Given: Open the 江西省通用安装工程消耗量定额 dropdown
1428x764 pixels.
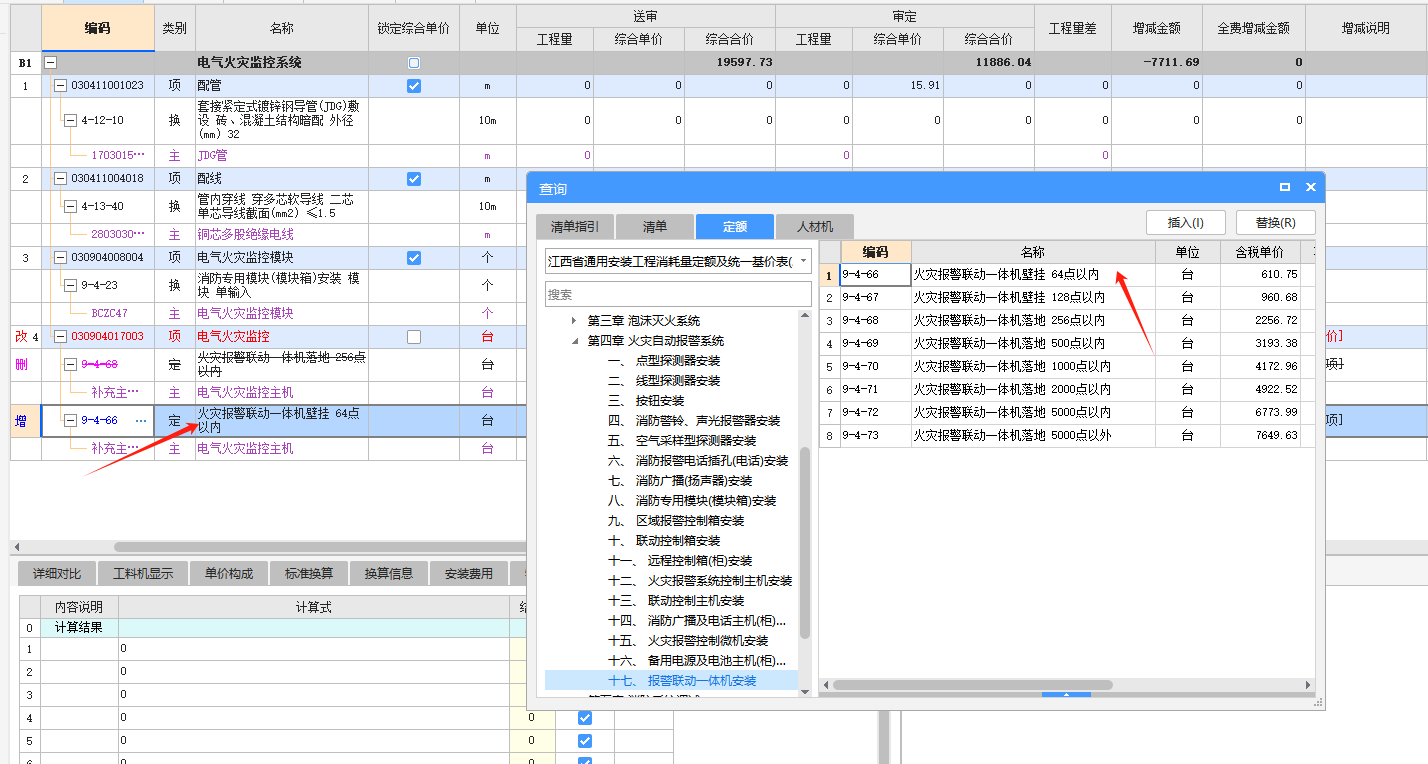Looking at the screenshot, I should pyautogui.click(x=803, y=262).
